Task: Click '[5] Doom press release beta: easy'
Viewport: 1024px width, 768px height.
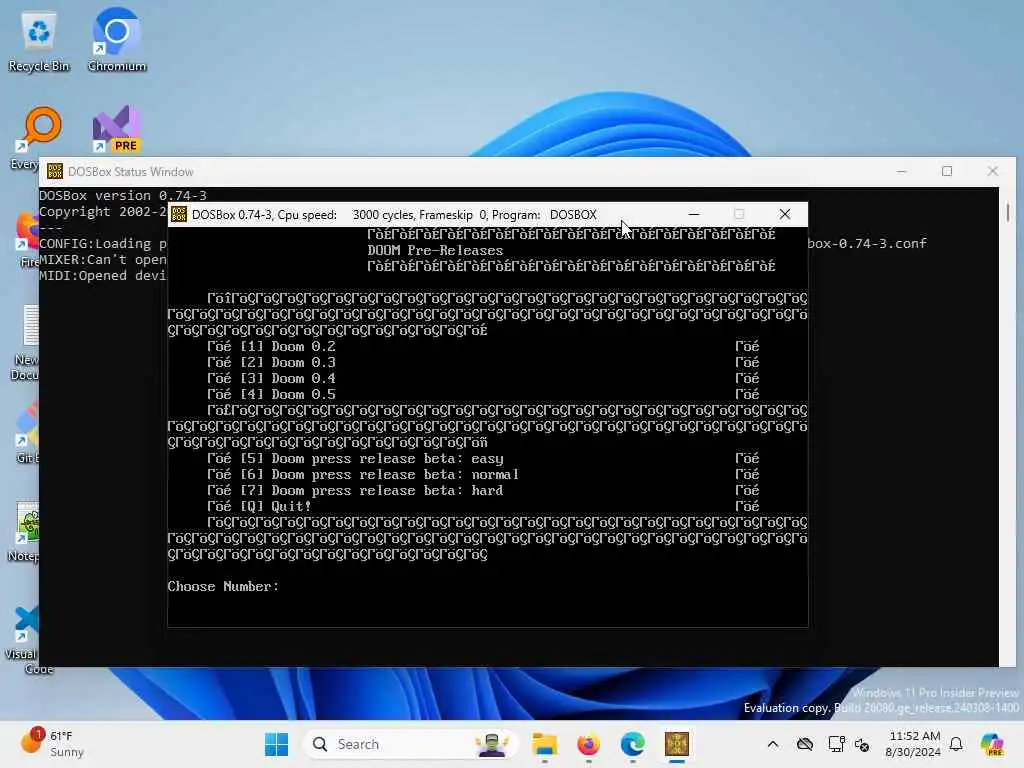Action: coord(372,458)
